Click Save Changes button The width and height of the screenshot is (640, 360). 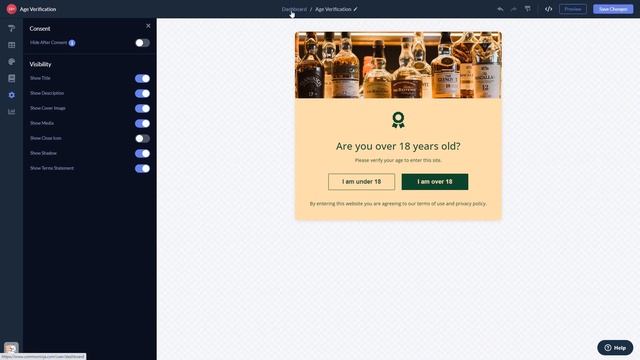point(613,9)
